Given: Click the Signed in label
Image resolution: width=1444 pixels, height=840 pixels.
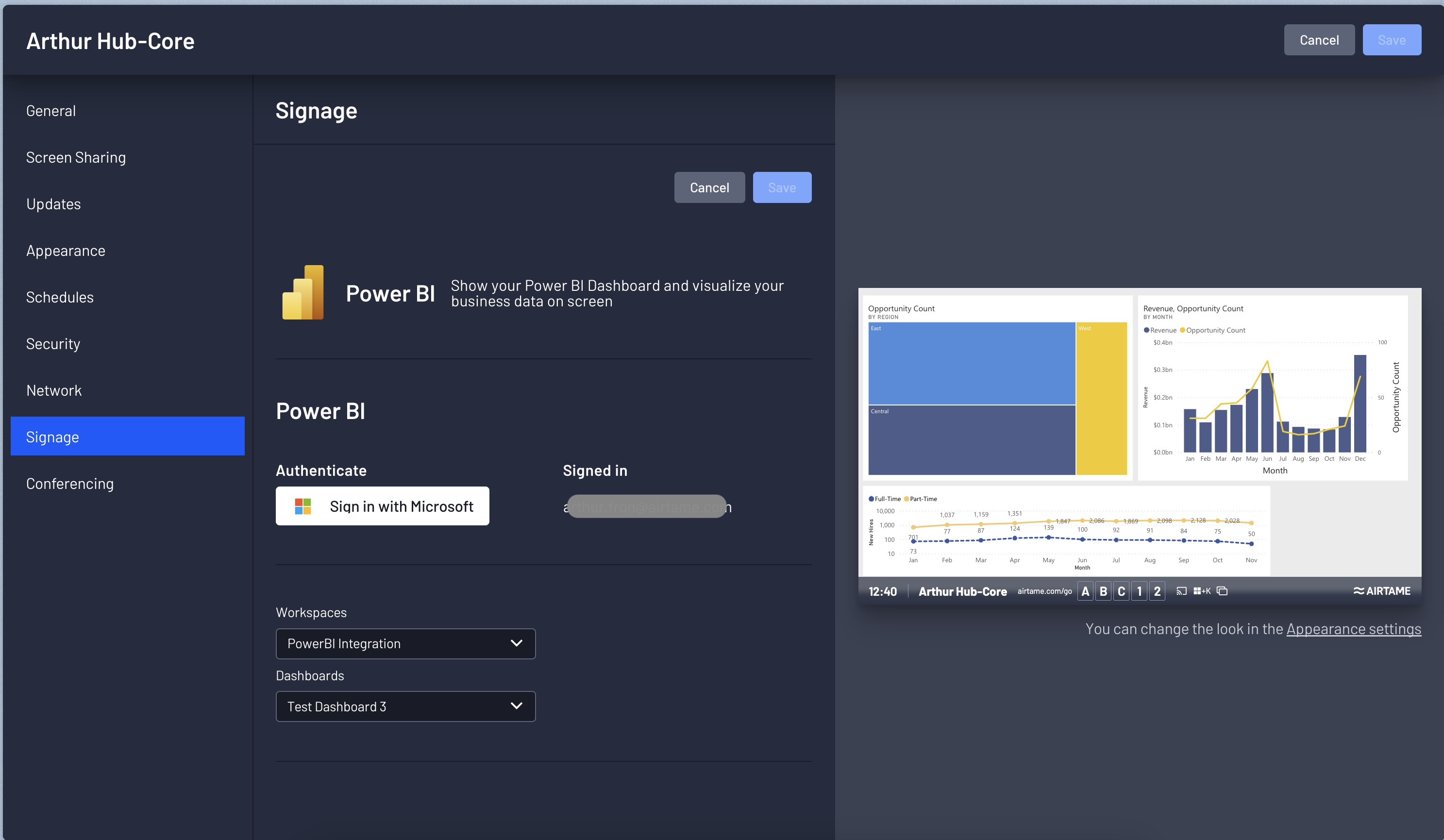Looking at the screenshot, I should coord(595,470).
